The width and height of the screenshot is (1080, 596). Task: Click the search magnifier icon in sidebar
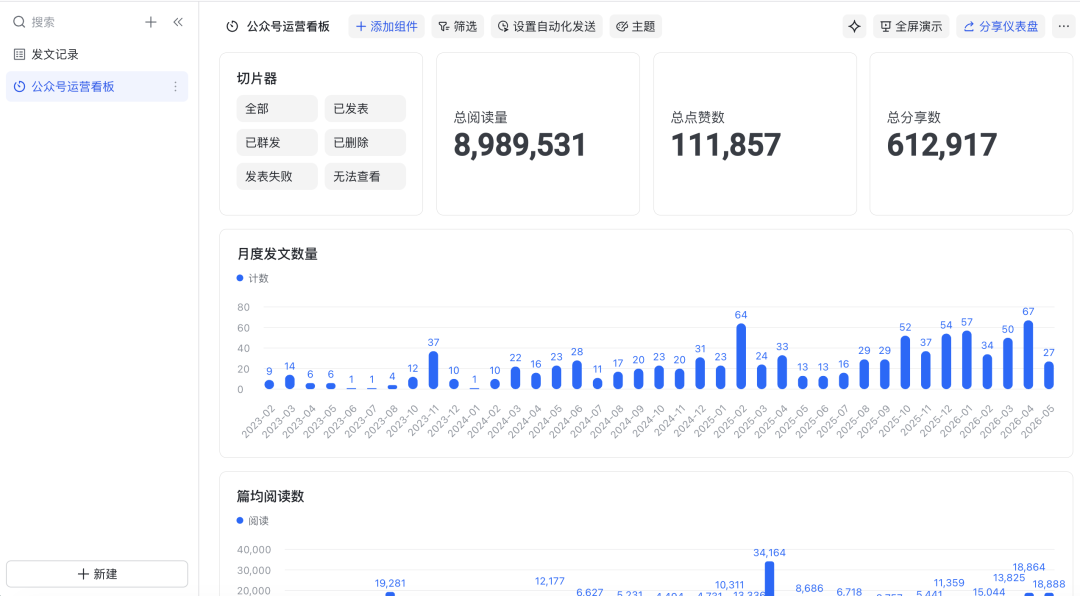click(19, 22)
